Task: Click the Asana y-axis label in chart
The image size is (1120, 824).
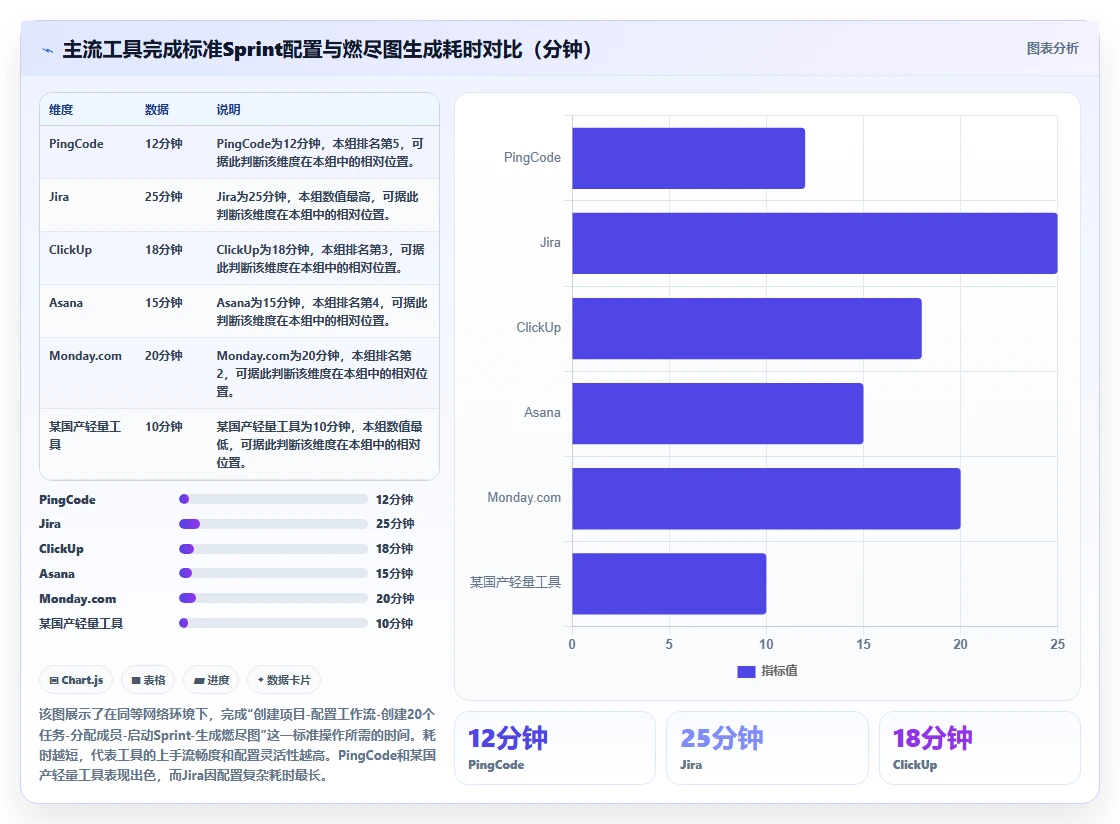Action: click(542, 413)
